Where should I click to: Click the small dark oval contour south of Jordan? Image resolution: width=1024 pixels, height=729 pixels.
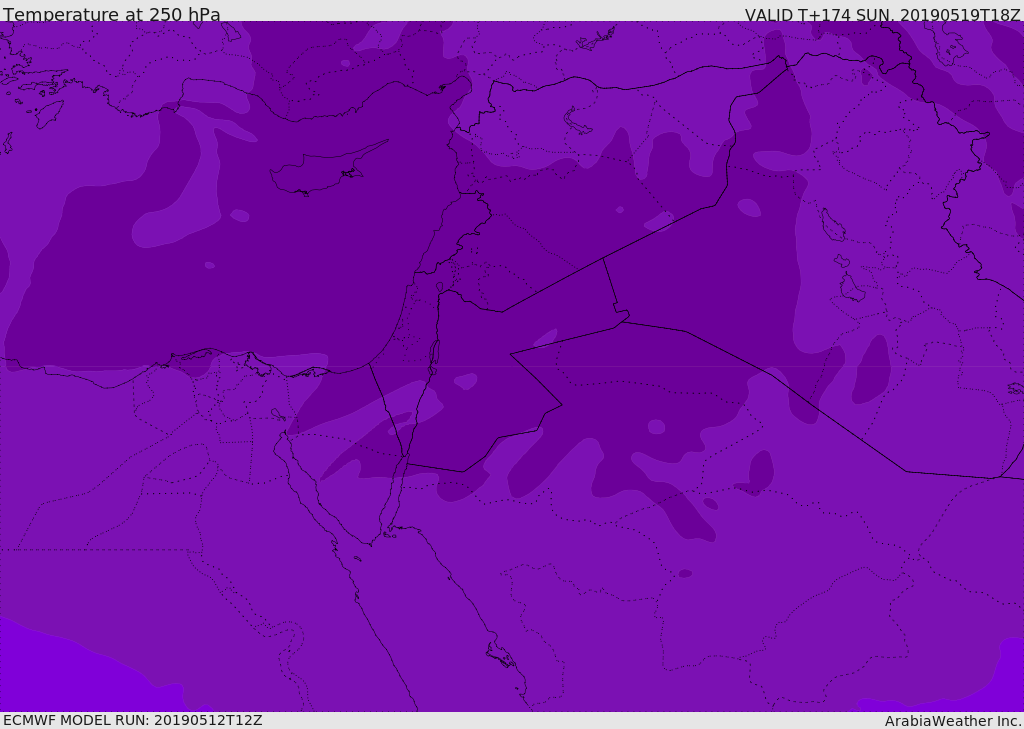685,573
